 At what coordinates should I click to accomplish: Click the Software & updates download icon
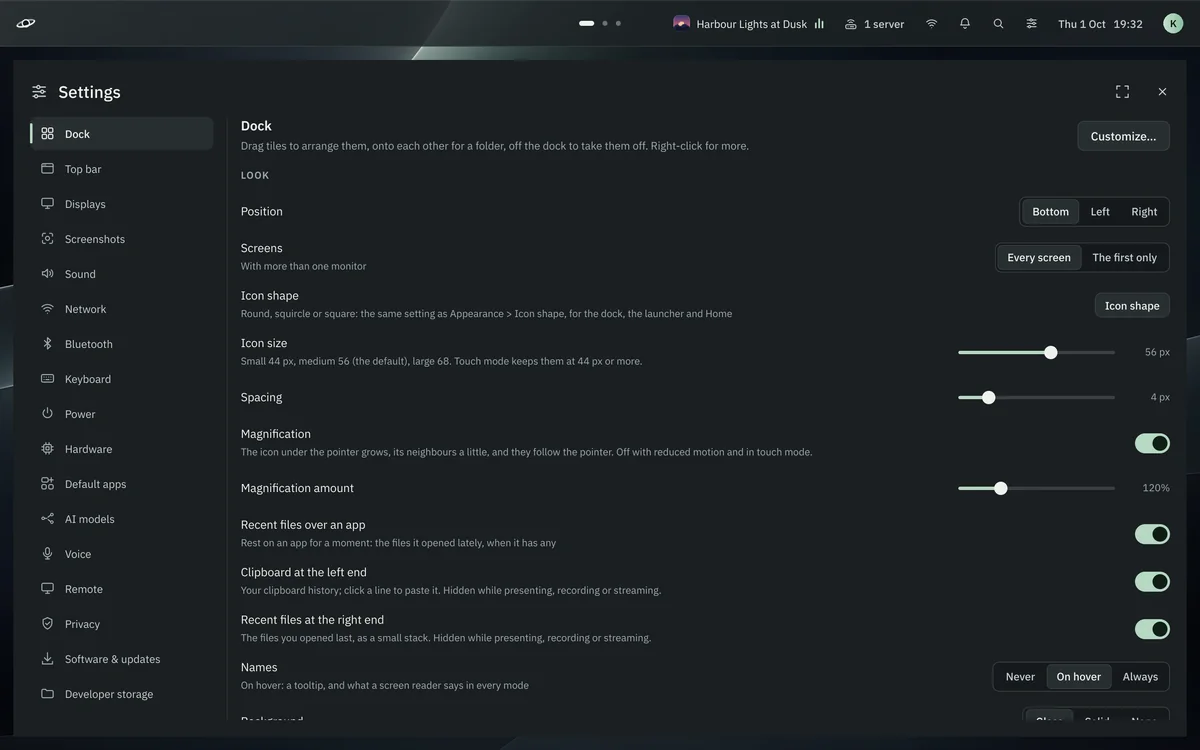pyautogui.click(x=47, y=659)
